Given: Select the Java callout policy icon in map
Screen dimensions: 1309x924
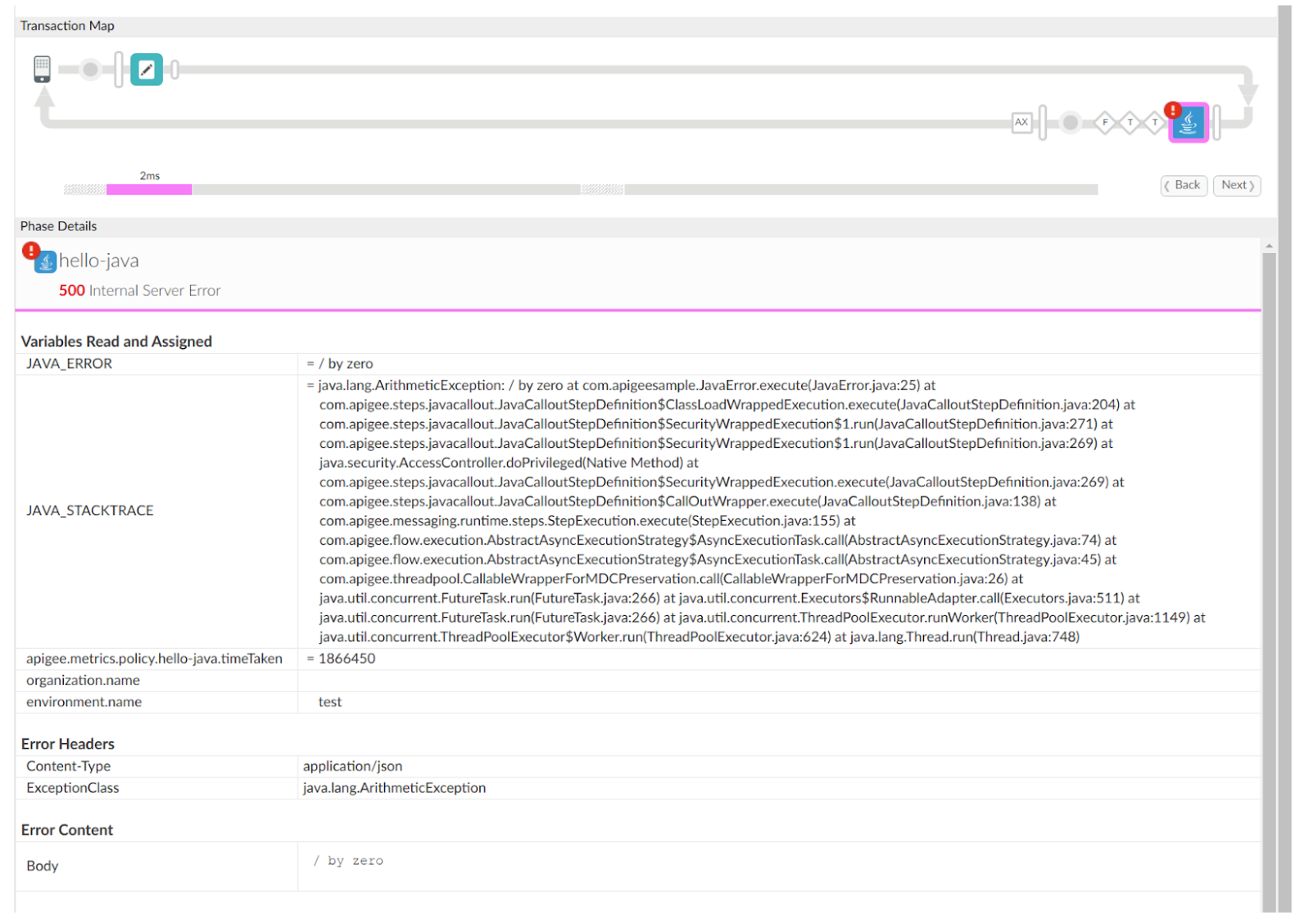Looking at the screenshot, I should pyautogui.click(x=1189, y=125).
